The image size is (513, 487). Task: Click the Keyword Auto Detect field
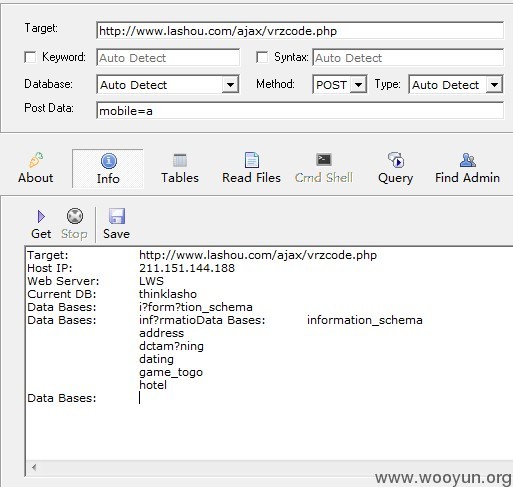pyautogui.click(x=168, y=58)
